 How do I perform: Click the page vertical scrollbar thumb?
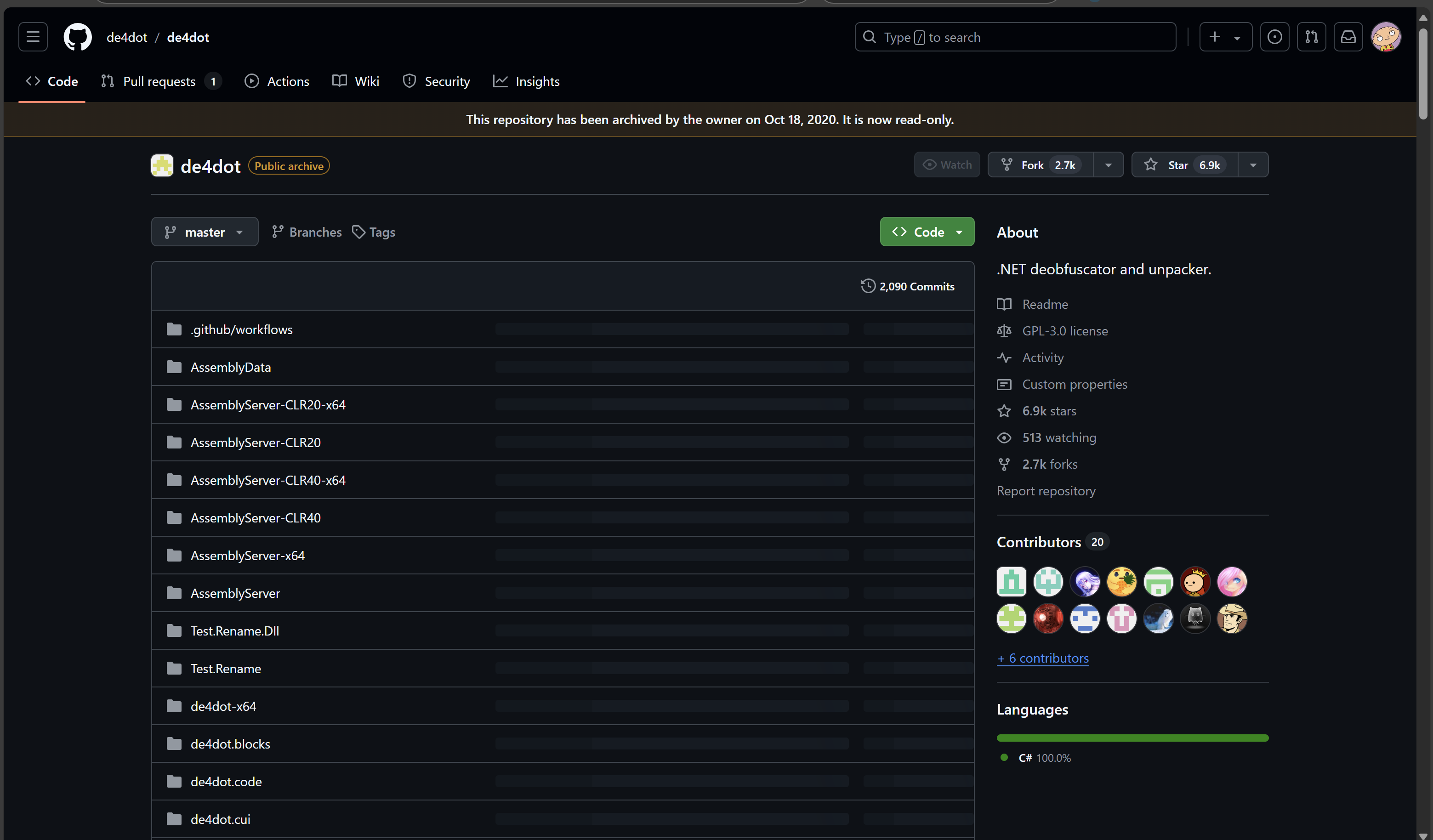coord(1423,74)
